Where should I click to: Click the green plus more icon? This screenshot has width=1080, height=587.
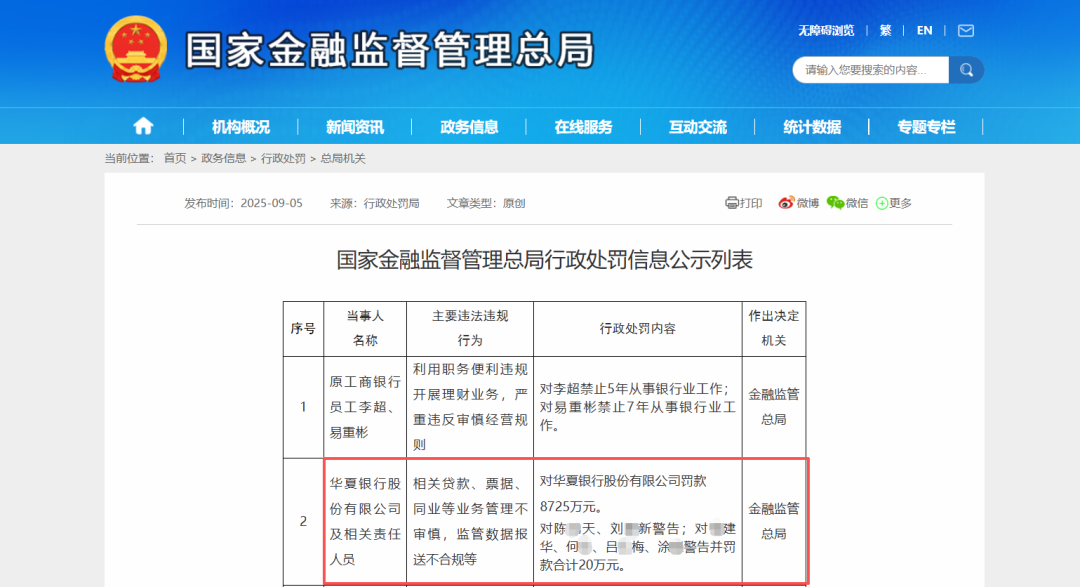coord(882,203)
